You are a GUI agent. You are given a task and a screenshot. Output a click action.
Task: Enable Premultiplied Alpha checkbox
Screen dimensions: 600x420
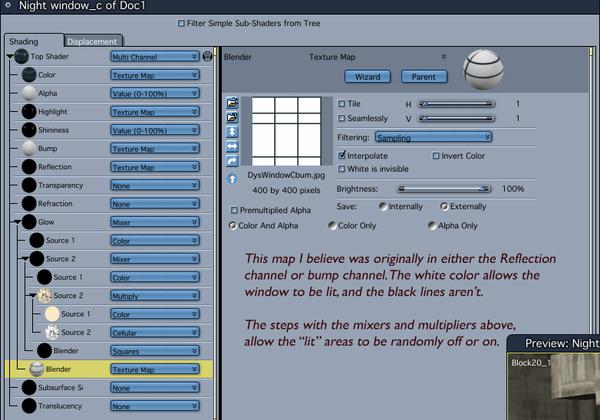[234, 210]
